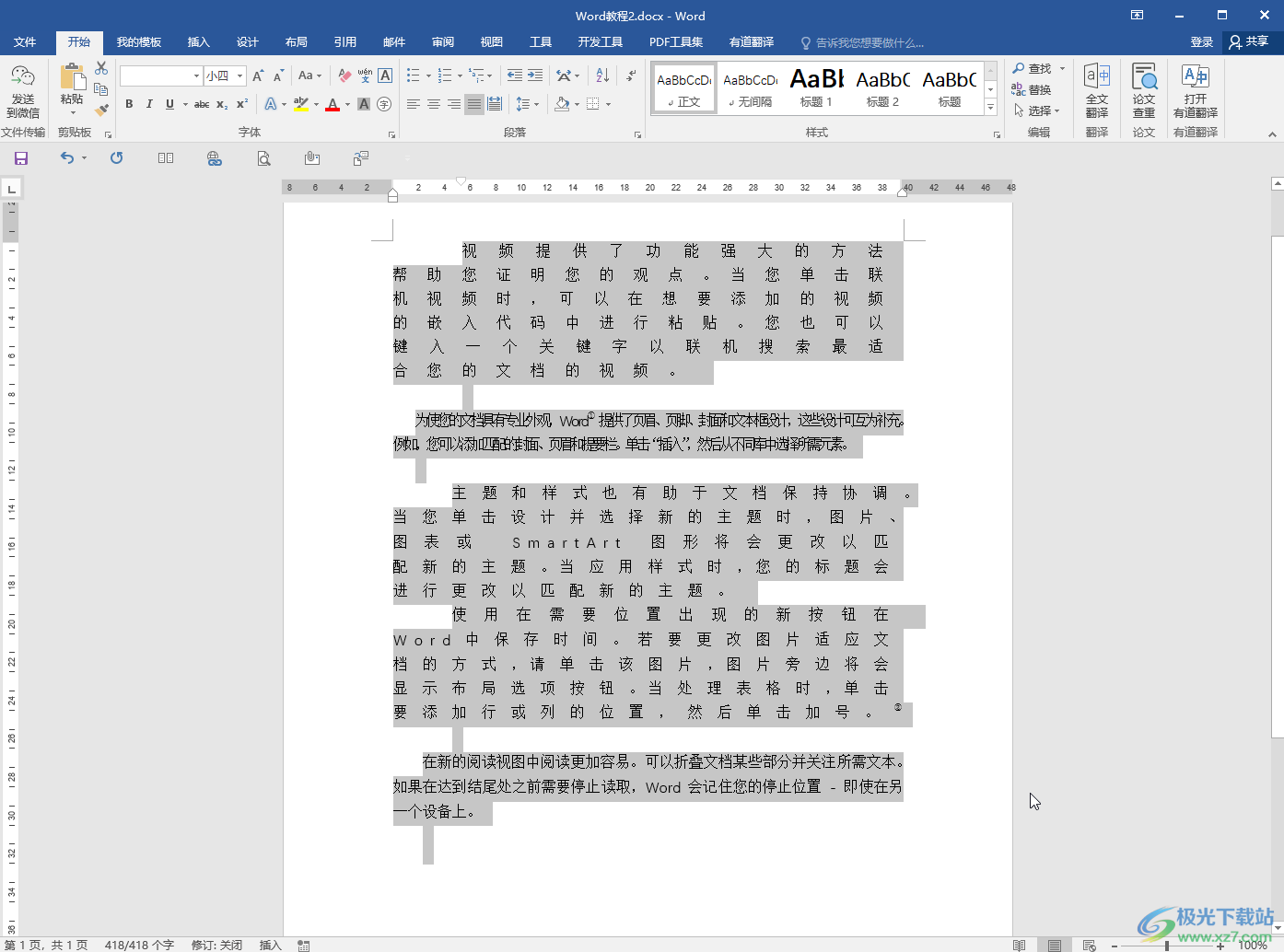Set paragraph to justified alignment
The width and height of the screenshot is (1284, 952).
point(473,104)
